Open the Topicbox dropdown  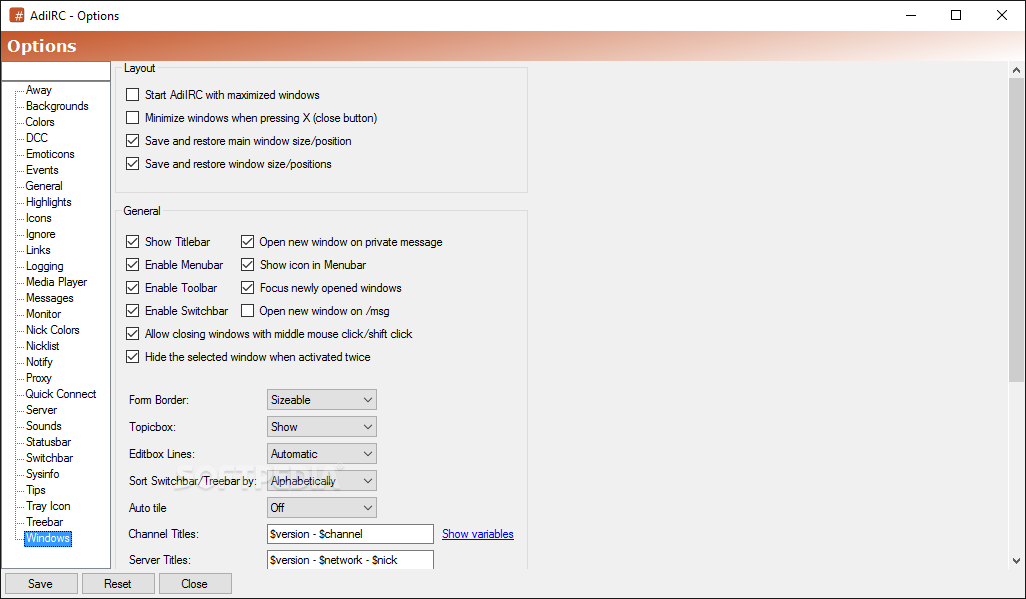322,427
